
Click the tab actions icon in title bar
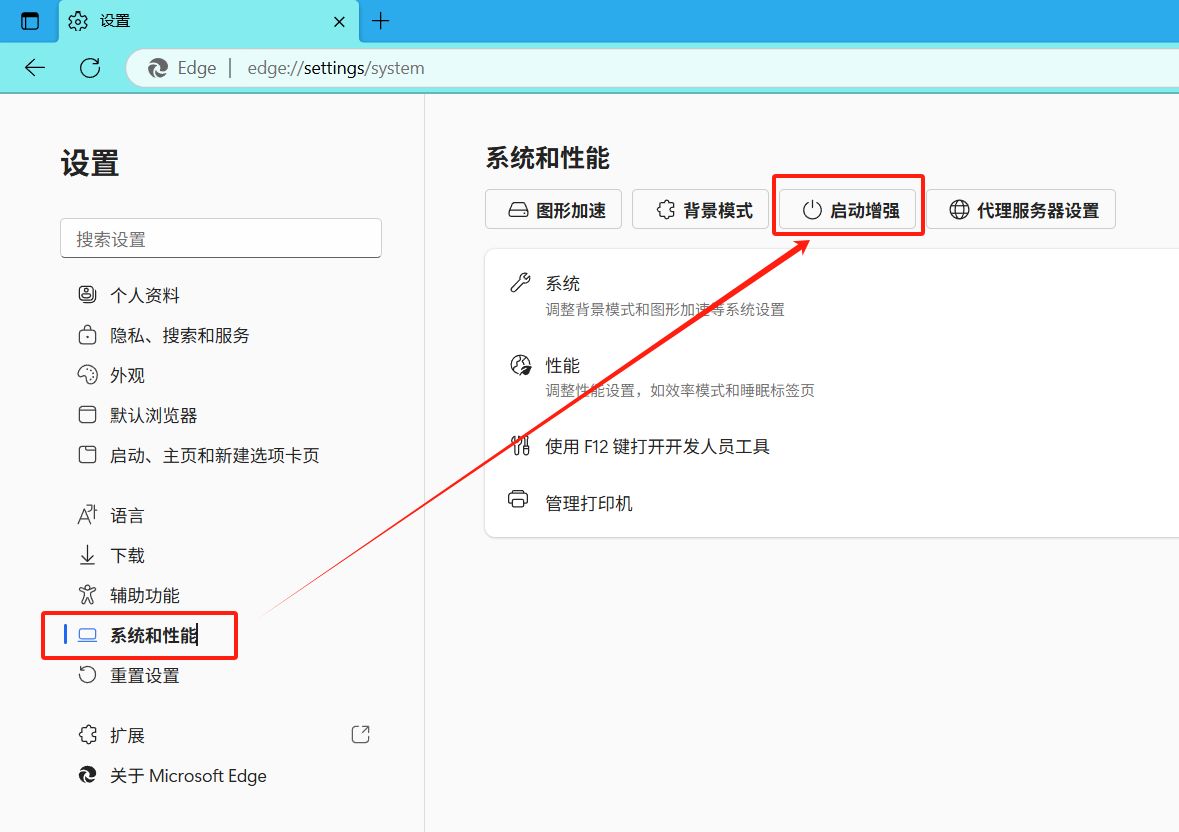(30, 21)
